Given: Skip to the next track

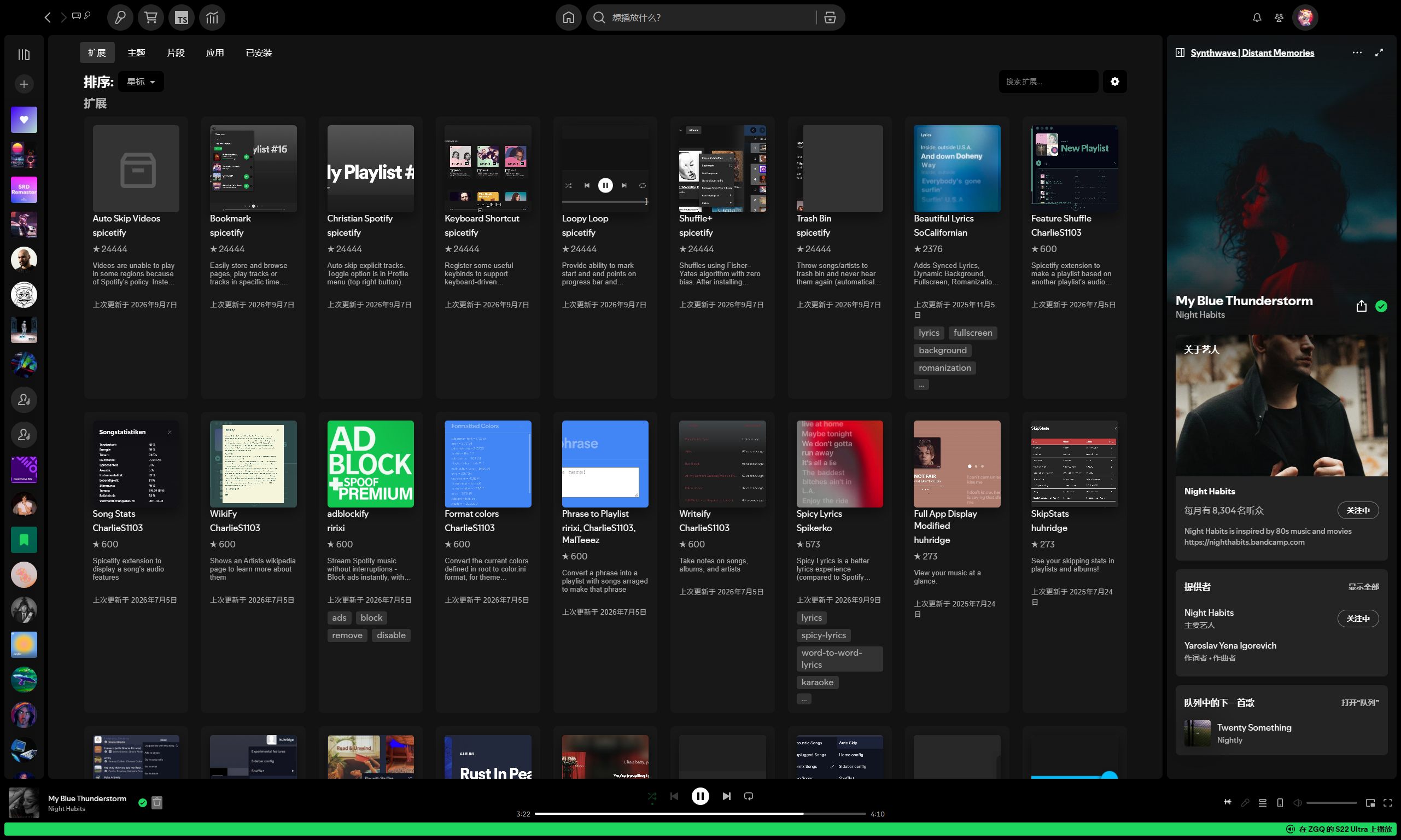Looking at the screenshot, I should [x=726, y=796].
